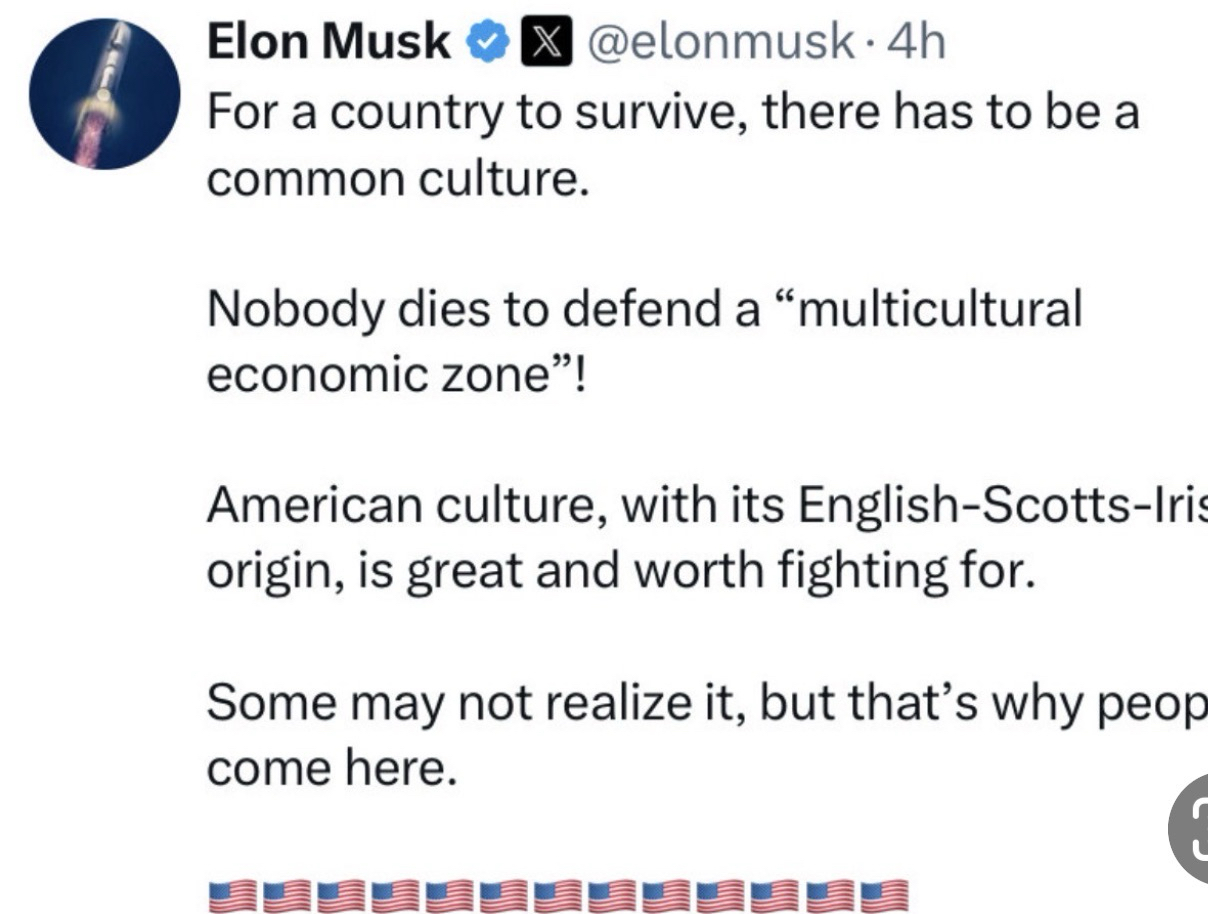Click the "economic zone"! text line
Screen dimensions: 1208x914
[x=400, y=378]
